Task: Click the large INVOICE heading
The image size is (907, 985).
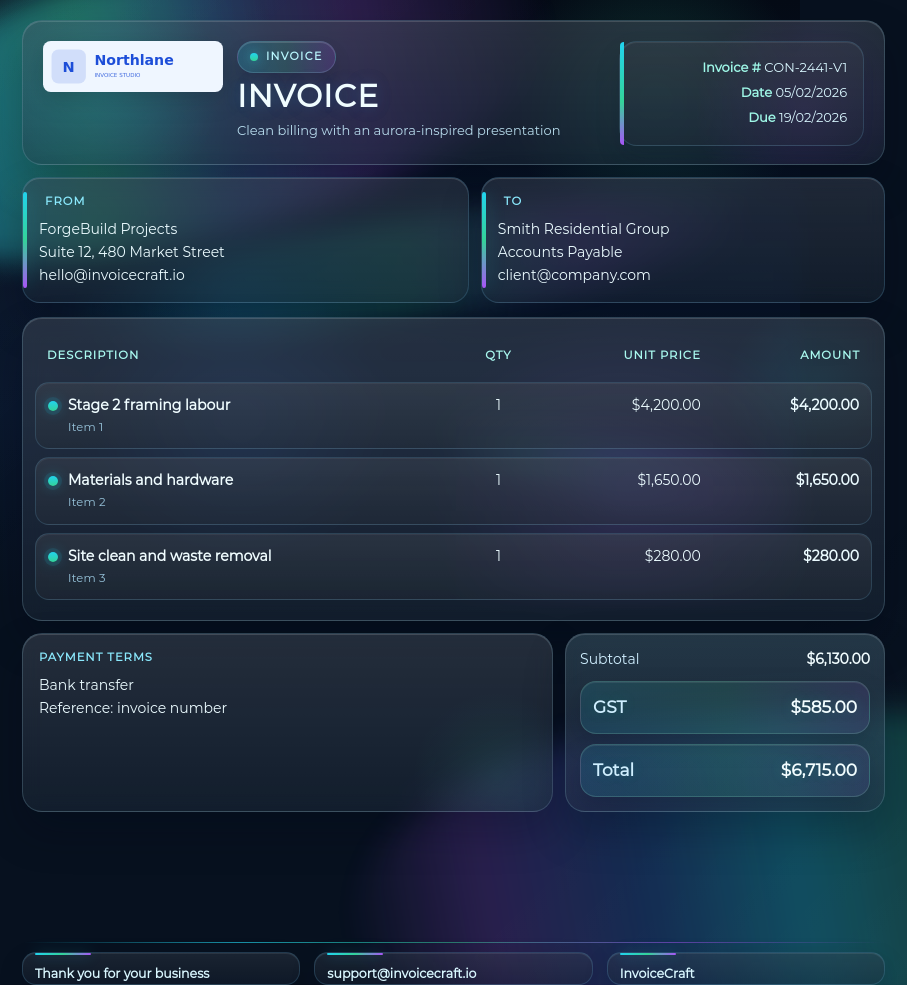Action: 308,96
